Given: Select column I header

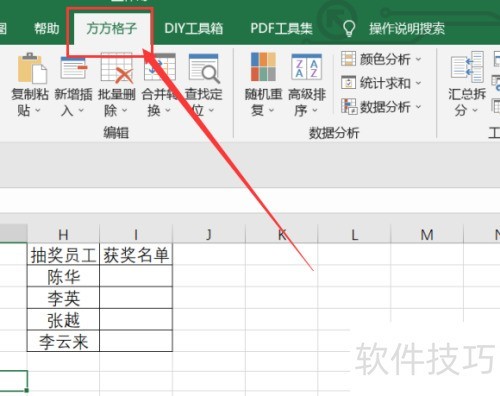Looking at the screenshot, I should (x=136, y=235).
